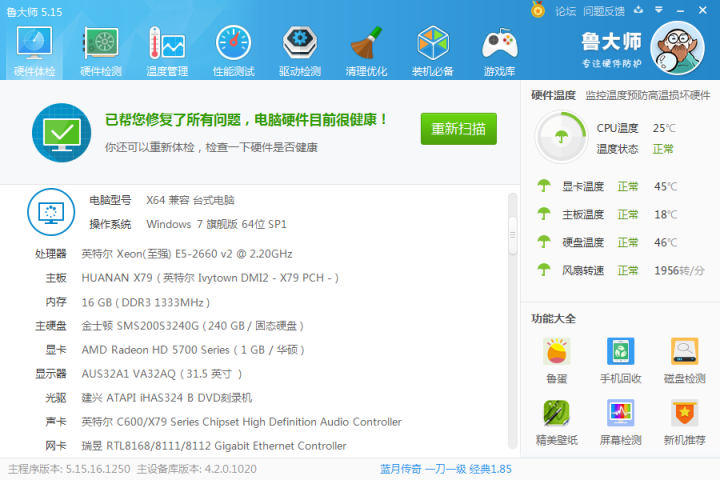
Task: Select the 网卡 瑞昱 RTL8168 row
Action: click(x=196, y=446)
